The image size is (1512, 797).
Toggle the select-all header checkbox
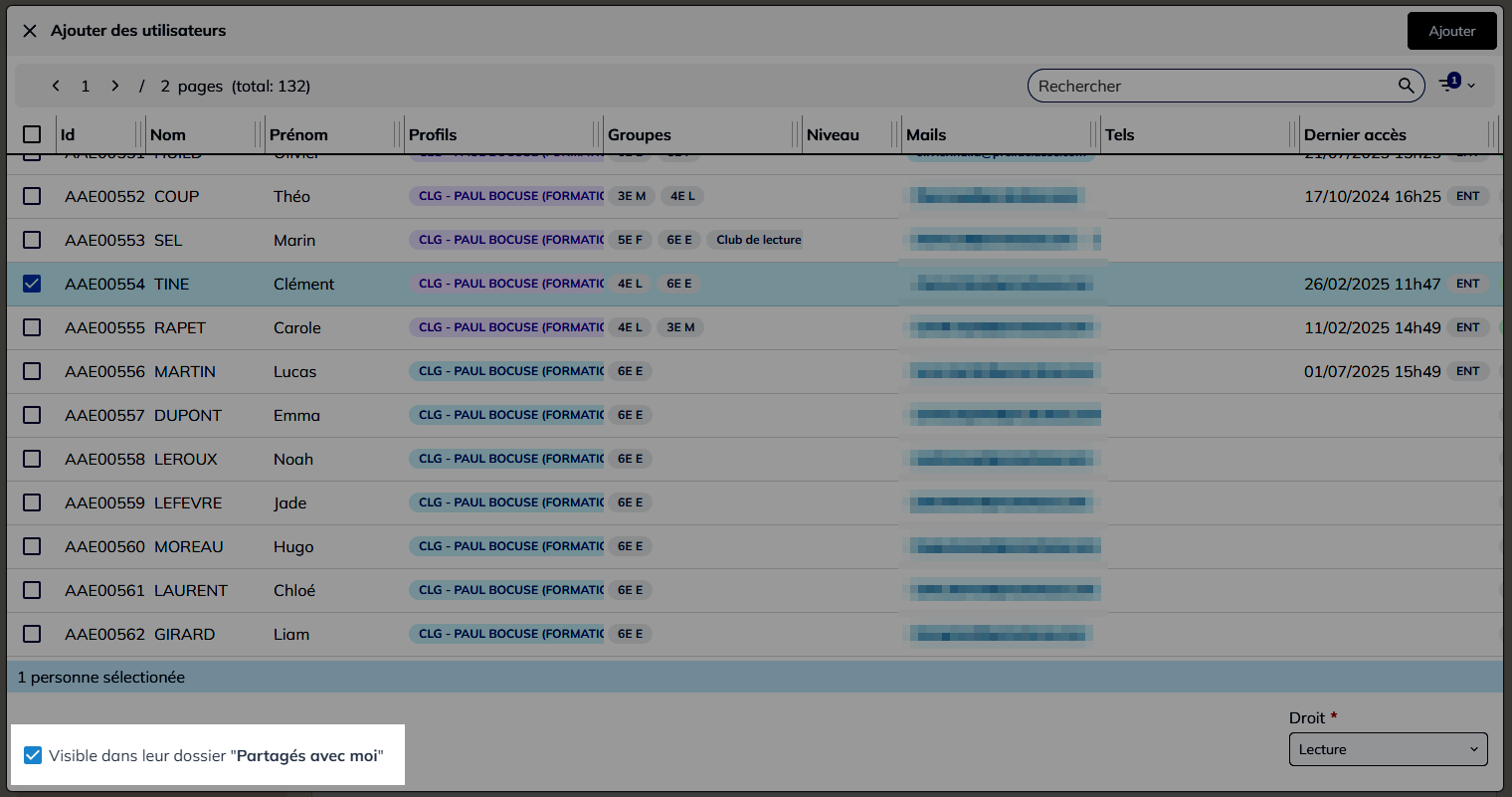[32, 134]
